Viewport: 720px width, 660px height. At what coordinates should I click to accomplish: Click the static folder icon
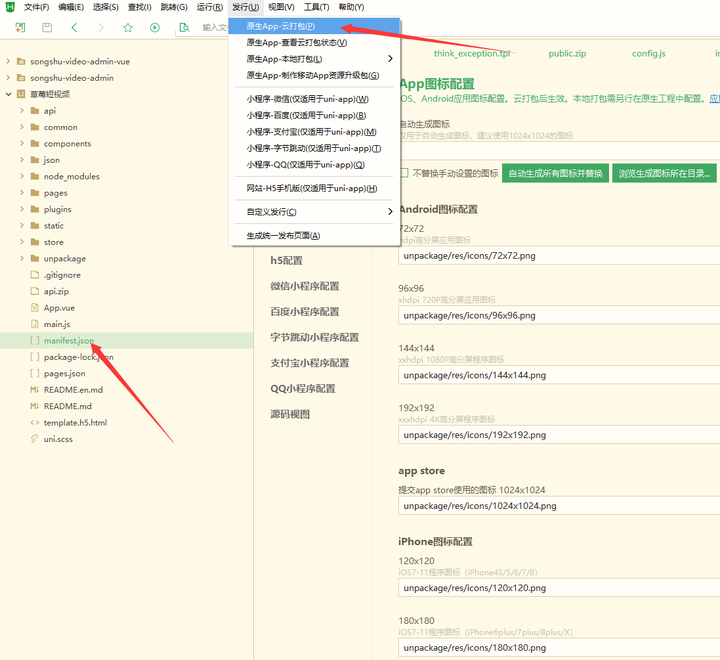34,226
